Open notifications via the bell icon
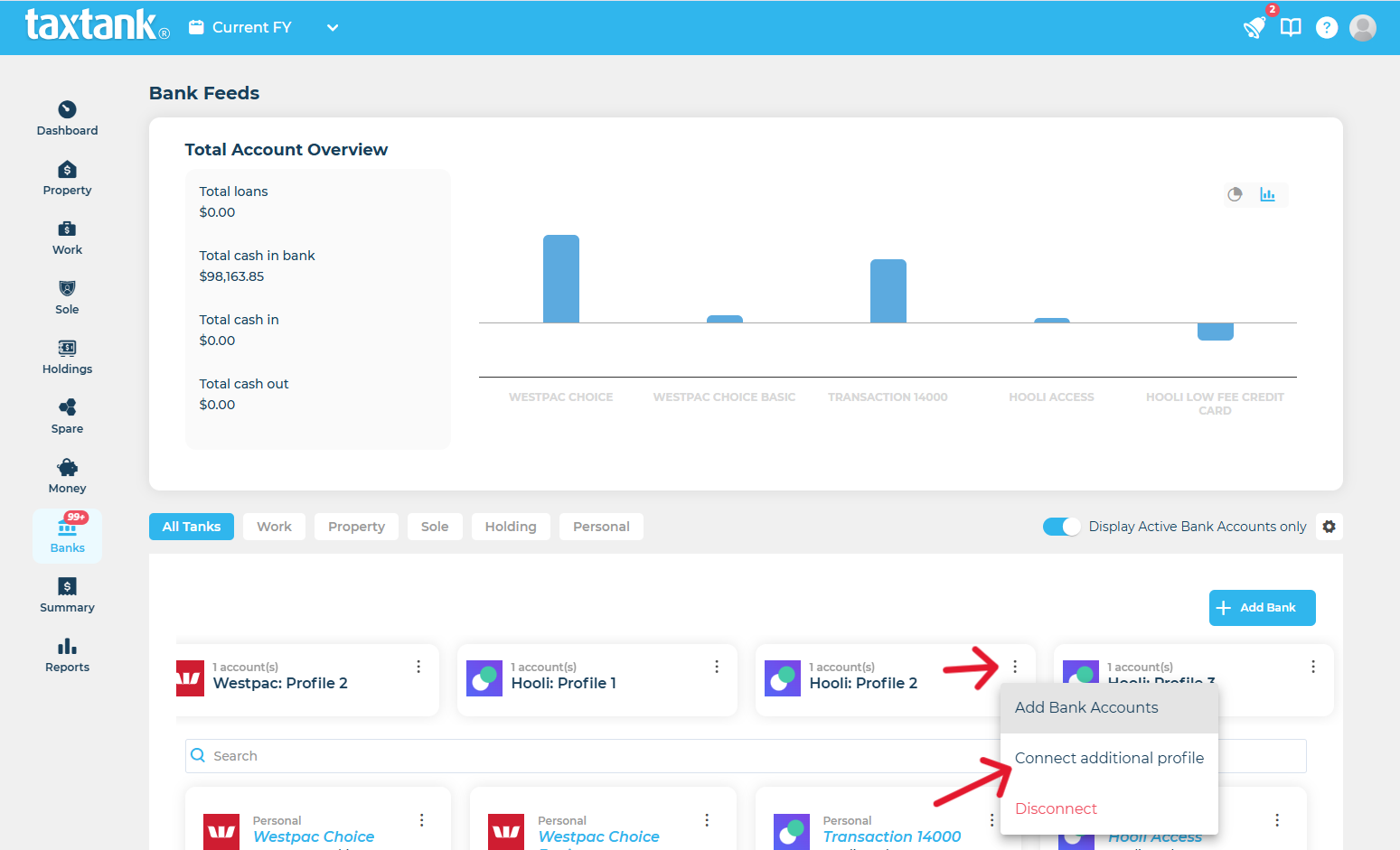1400x850 pixels. tap(1254, 27)
